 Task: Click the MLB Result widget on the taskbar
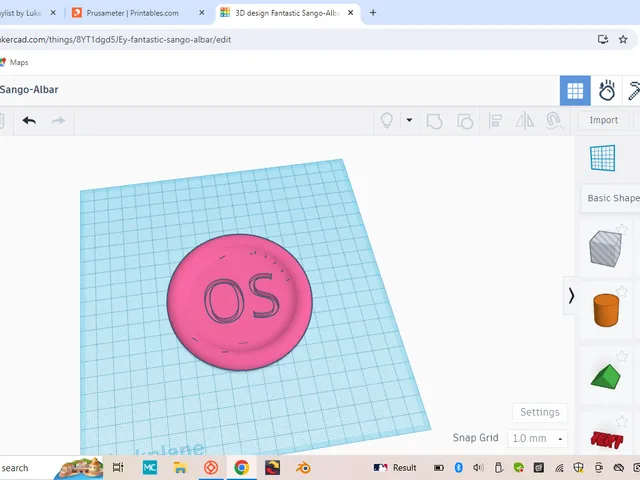click(x=395, y=468)
